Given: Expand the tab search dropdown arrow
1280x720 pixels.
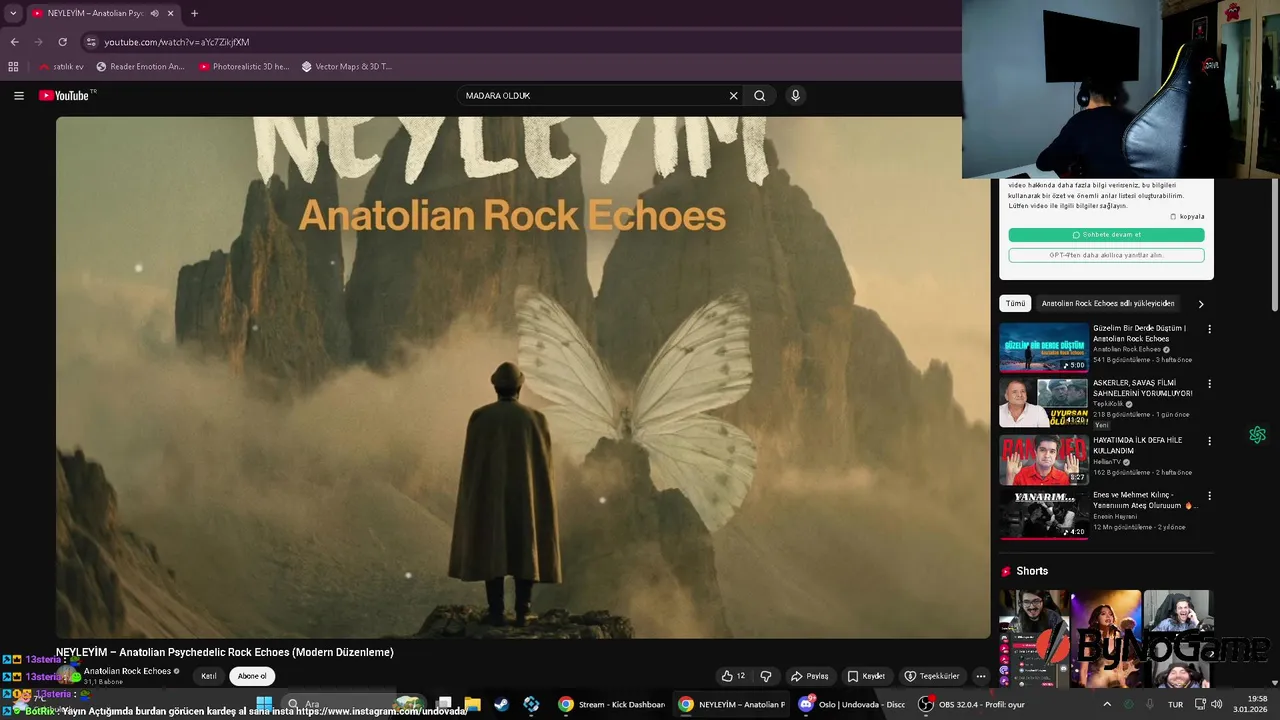Looking at the screenshot, I should (13, 13).
